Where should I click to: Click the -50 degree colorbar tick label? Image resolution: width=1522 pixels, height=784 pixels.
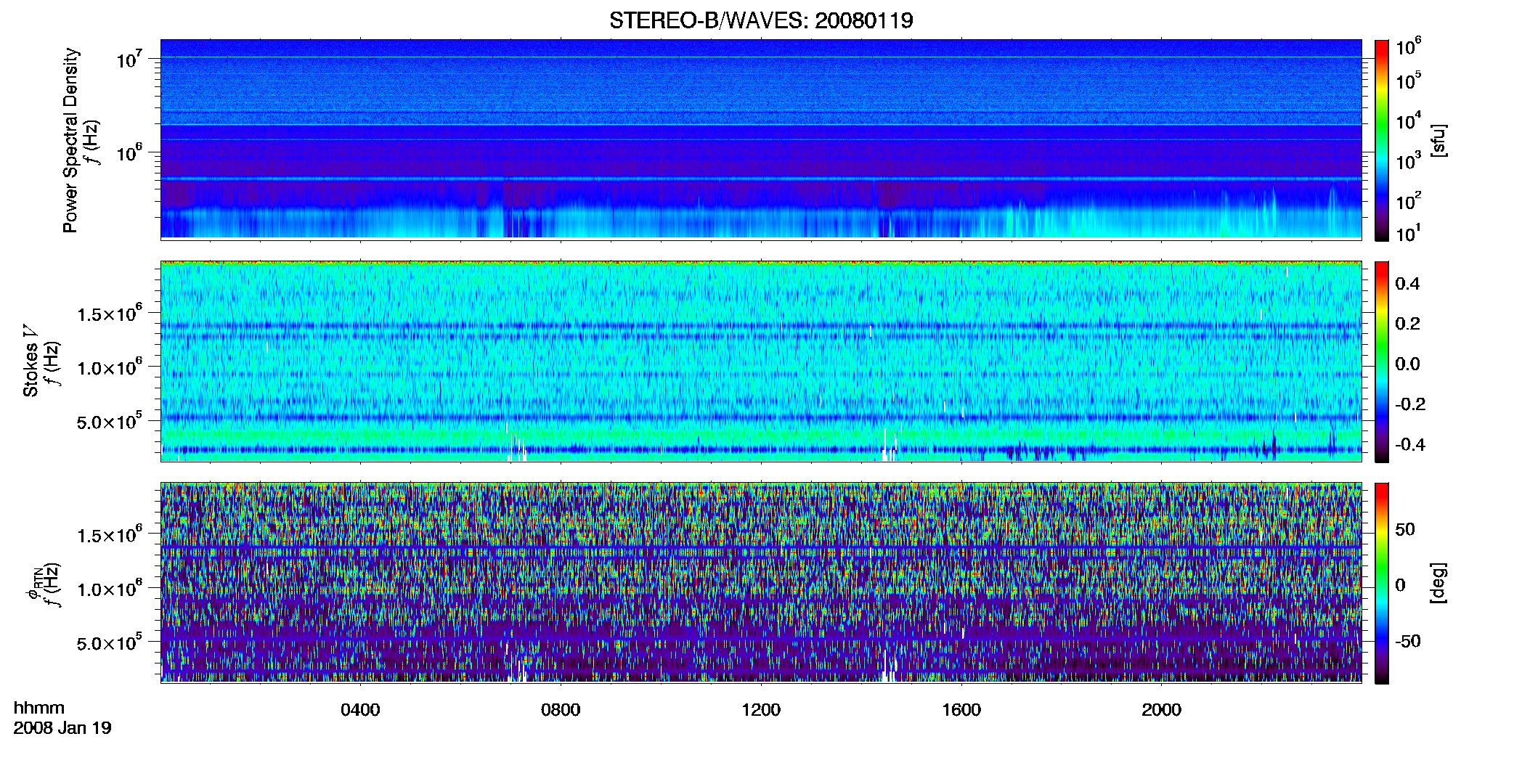coord(1408,641)
